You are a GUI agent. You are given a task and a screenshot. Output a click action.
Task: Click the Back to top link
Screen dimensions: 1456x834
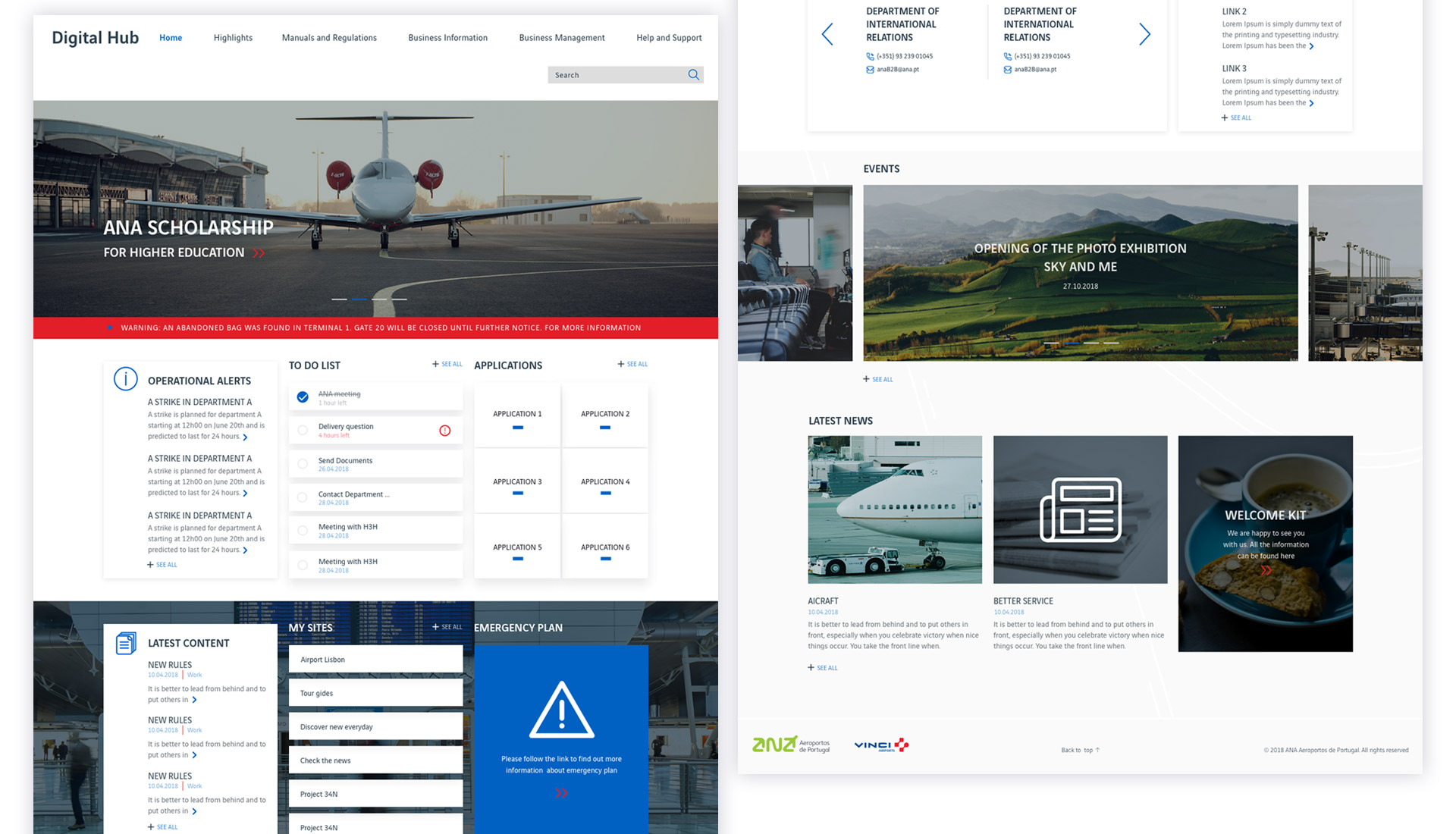(x=1080, y=750)
